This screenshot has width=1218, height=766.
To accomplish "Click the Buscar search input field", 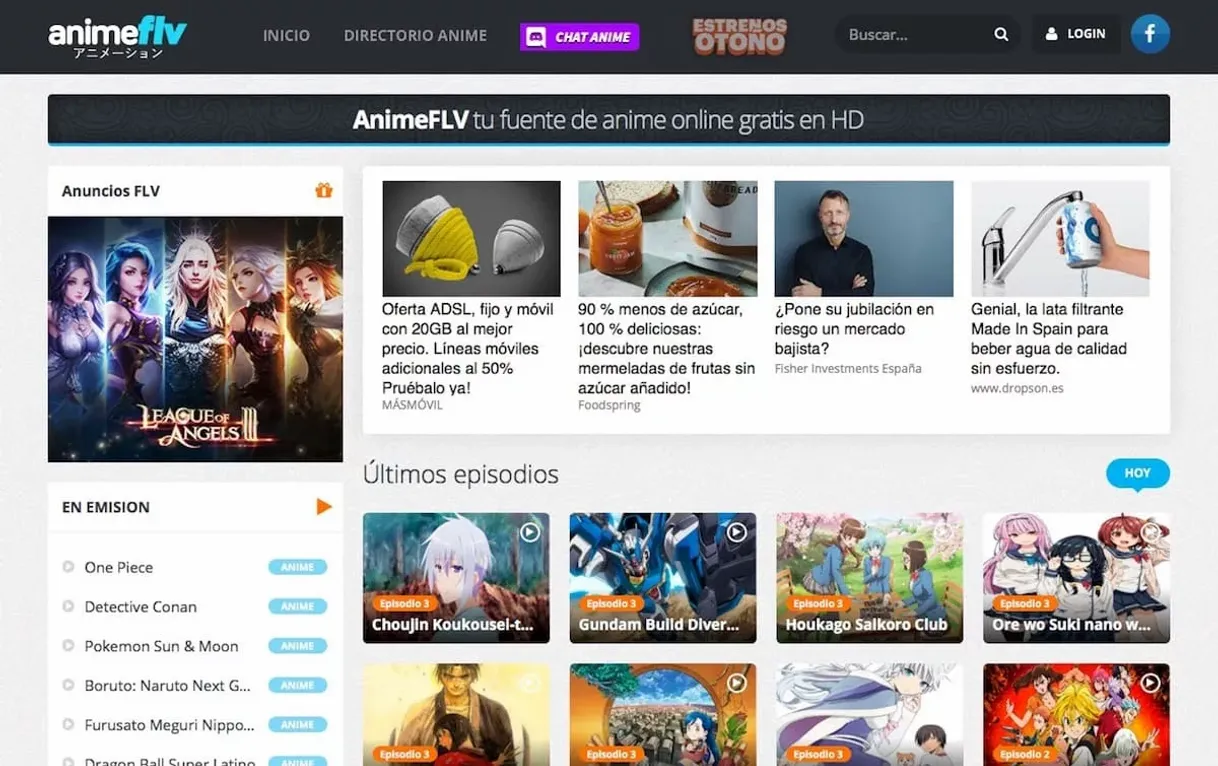I will pos(910,33).
